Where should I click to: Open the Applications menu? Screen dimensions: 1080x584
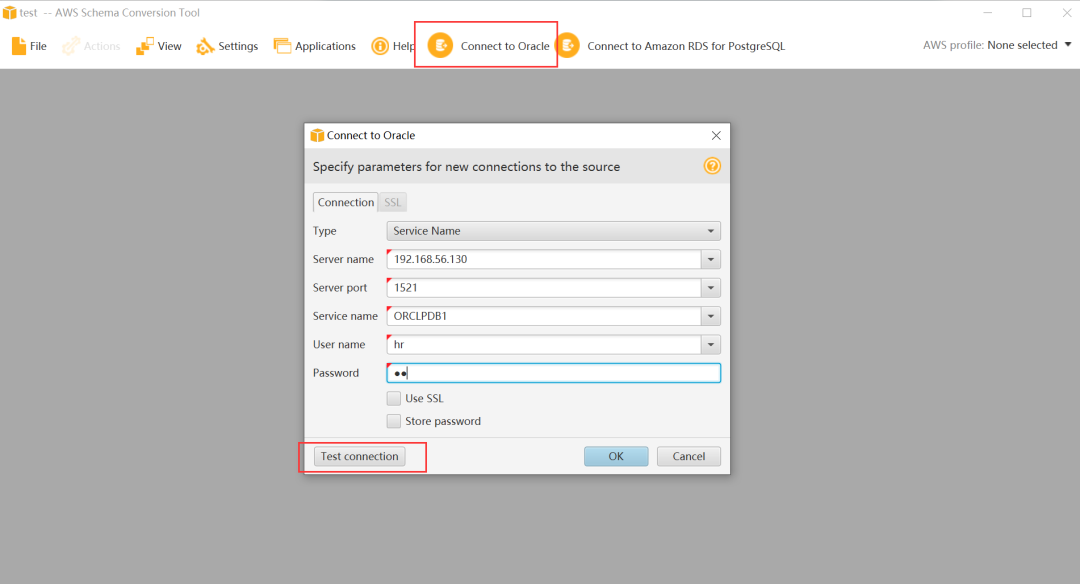click(x=315, y=46)
